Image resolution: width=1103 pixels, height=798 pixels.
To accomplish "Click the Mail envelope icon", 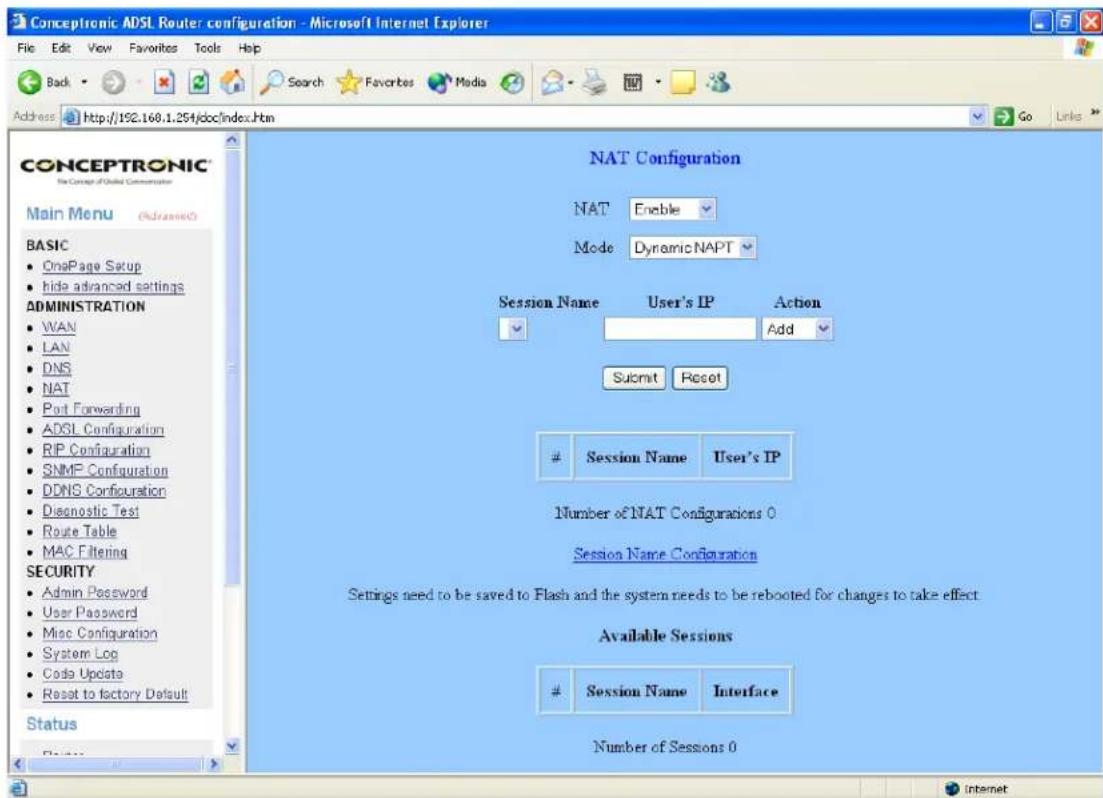I will click(552, 83).
